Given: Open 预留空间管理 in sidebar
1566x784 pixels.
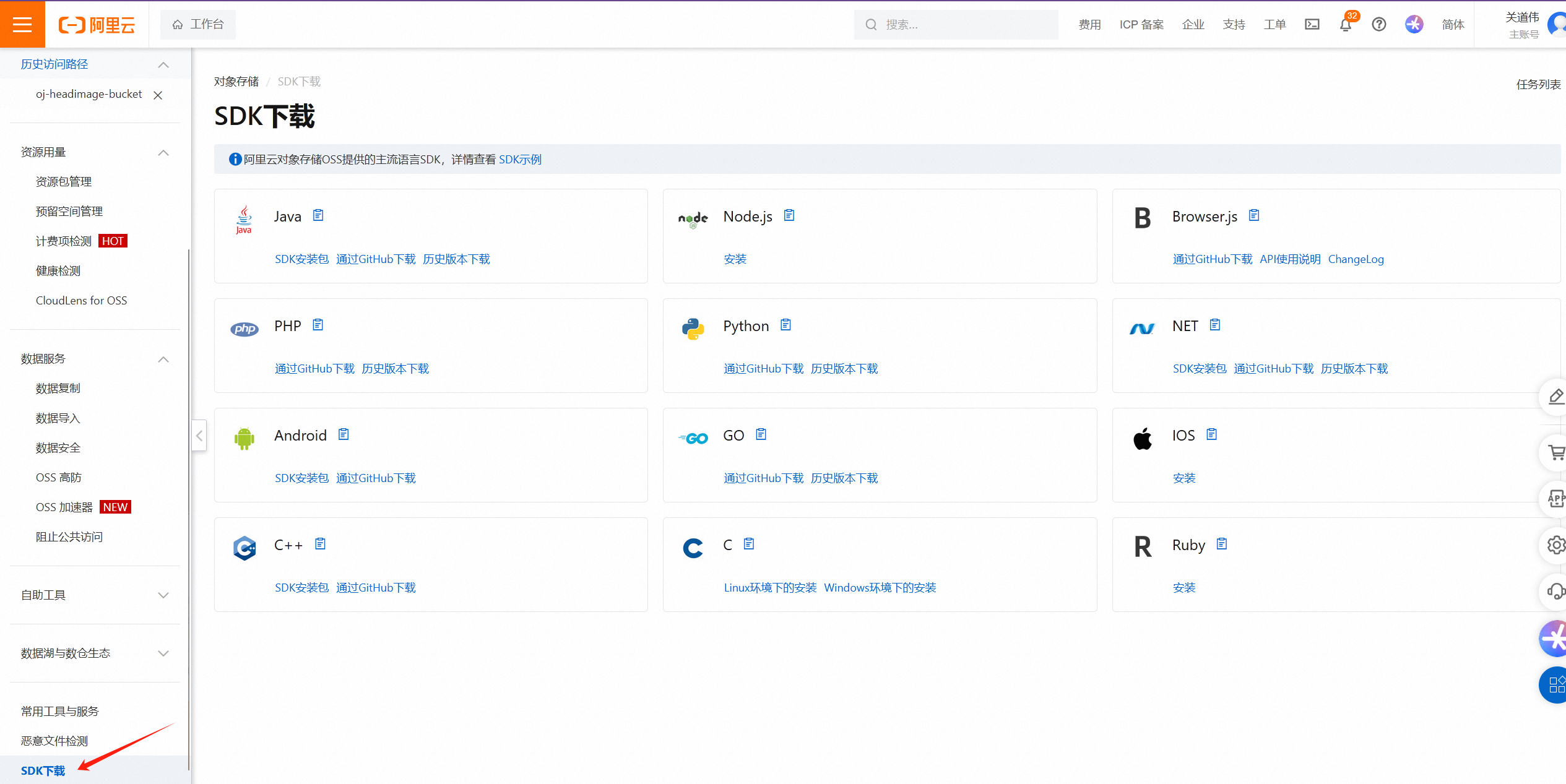Looking at the screenshot, I should click(69, 212).
